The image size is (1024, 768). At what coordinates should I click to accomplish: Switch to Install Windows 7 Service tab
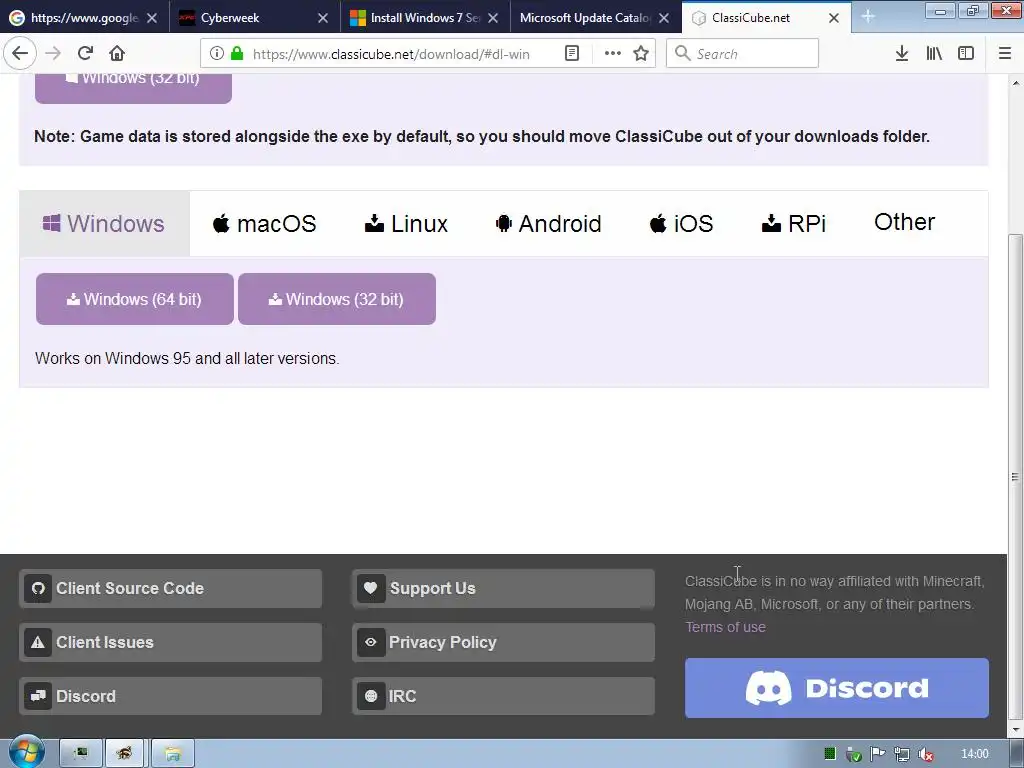[424, 18]
